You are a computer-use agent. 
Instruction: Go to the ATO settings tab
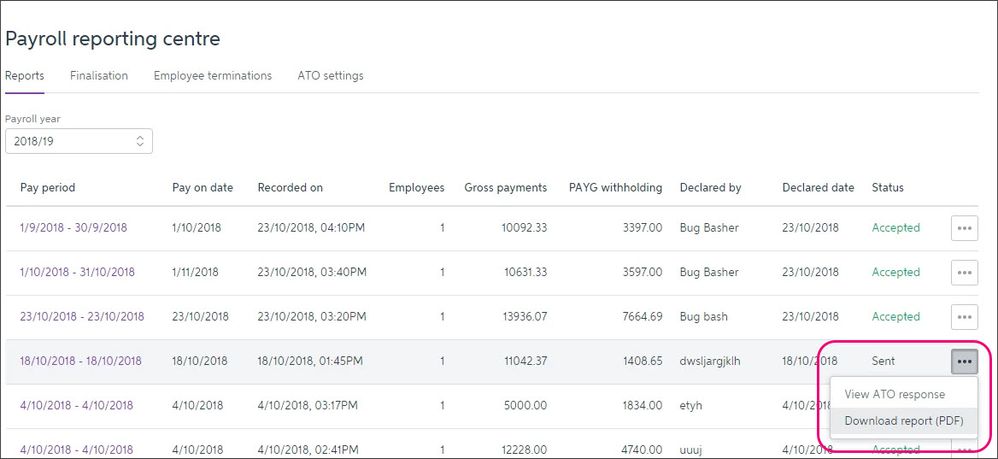(330, 76)
